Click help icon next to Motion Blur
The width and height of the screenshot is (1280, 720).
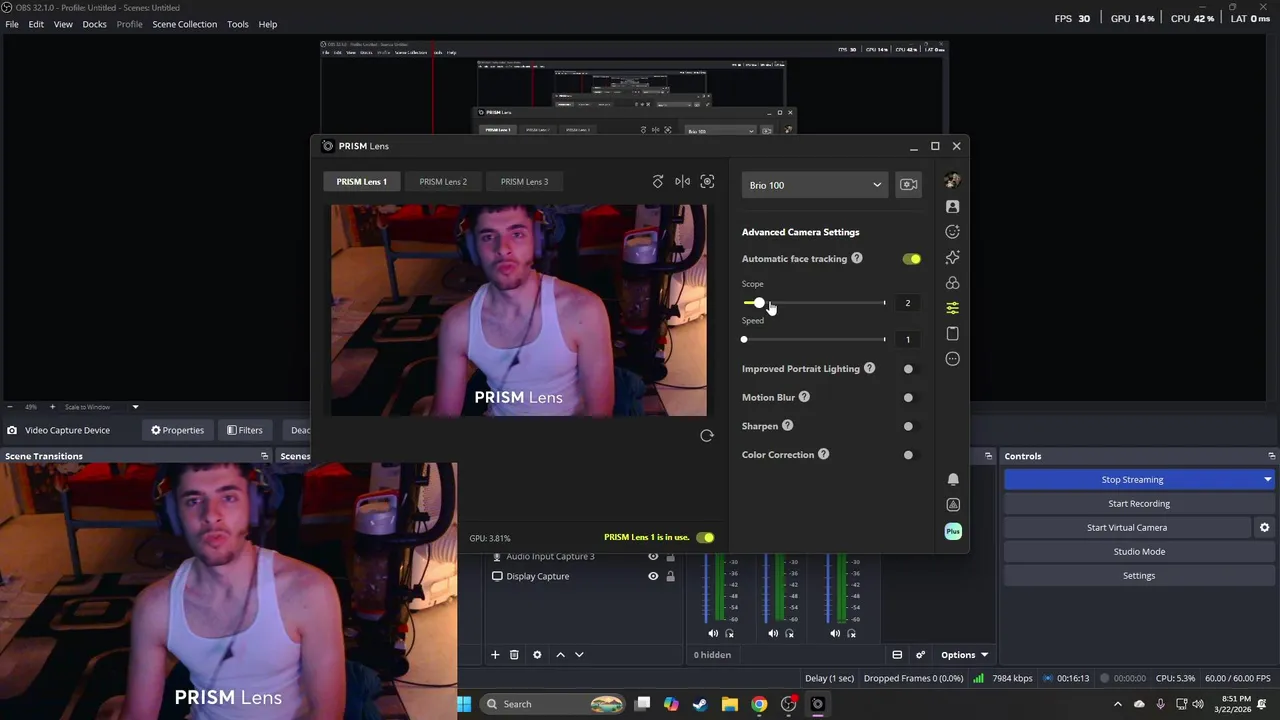click(804, 397)
